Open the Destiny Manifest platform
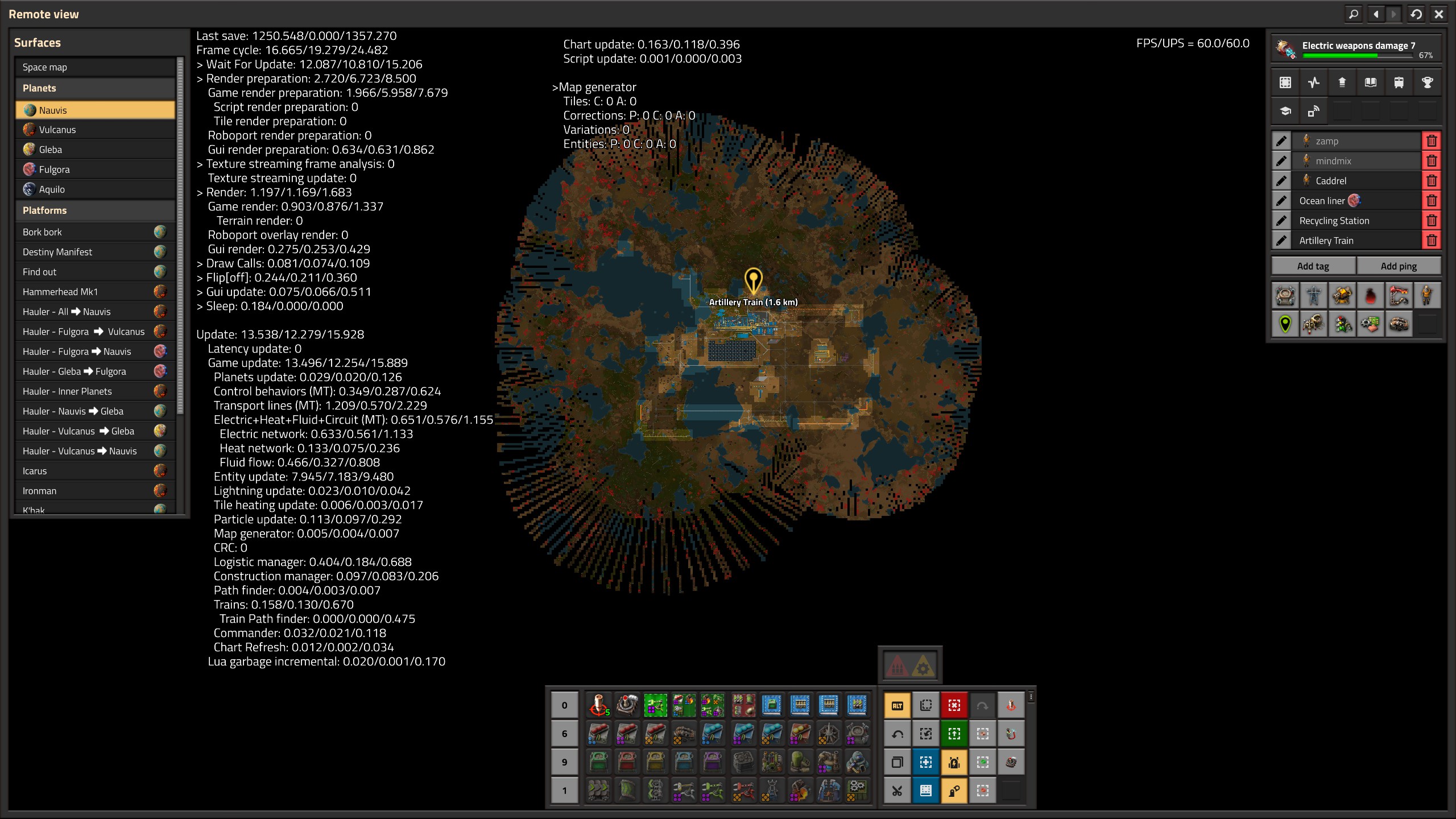Viewport: 1456px width, 819px height. click(x=96, y=252)
